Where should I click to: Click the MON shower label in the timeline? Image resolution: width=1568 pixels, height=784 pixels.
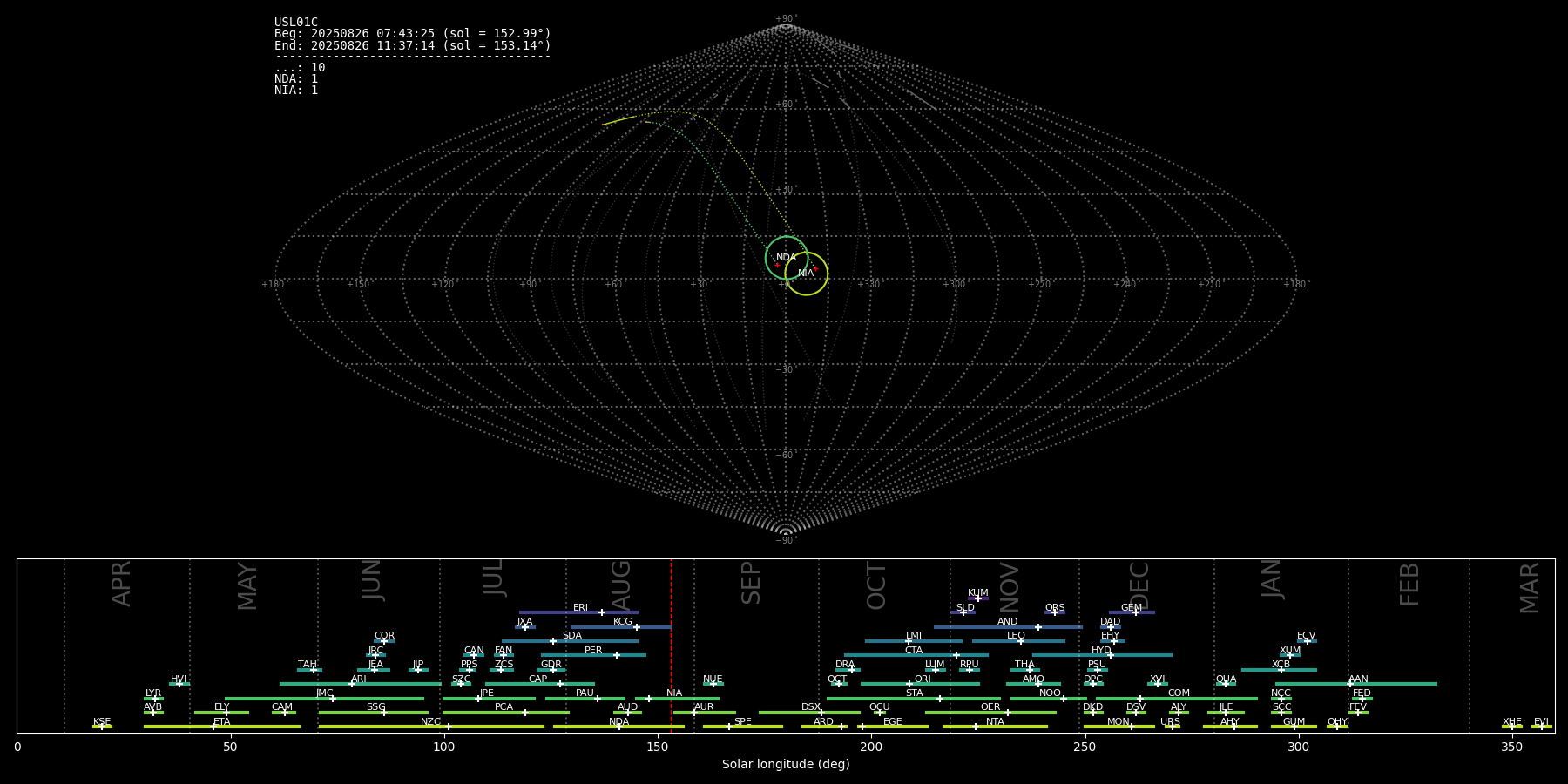coord(1119,722)
